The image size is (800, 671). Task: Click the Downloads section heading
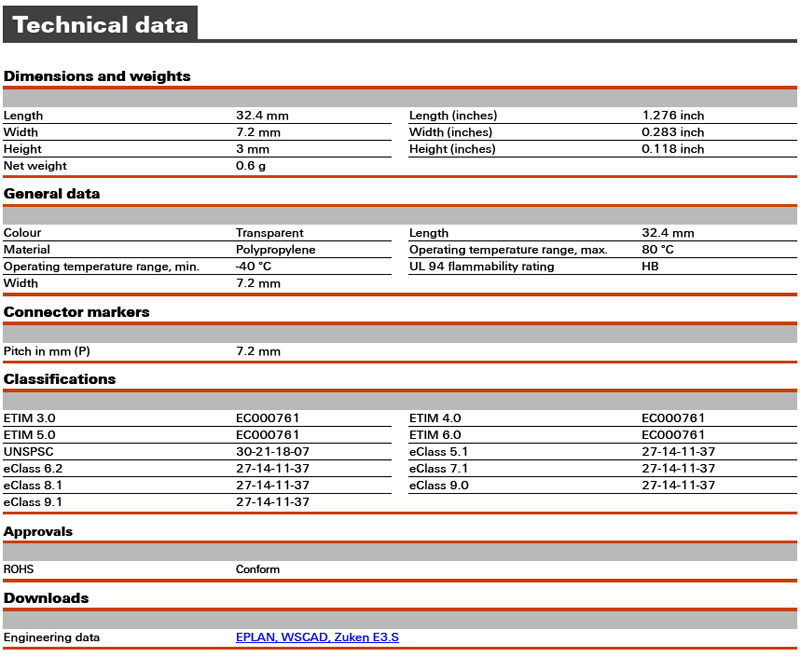[46, 598]
